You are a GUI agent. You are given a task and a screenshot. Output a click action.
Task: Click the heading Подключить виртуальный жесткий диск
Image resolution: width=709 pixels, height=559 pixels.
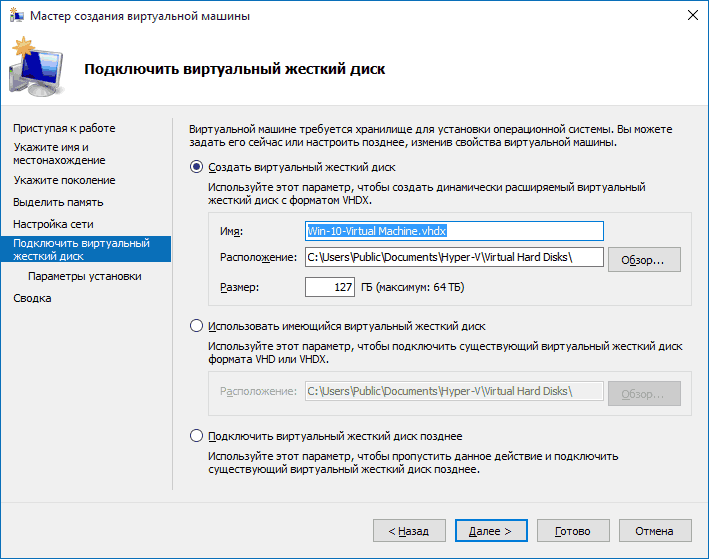(x=235, y=69)
